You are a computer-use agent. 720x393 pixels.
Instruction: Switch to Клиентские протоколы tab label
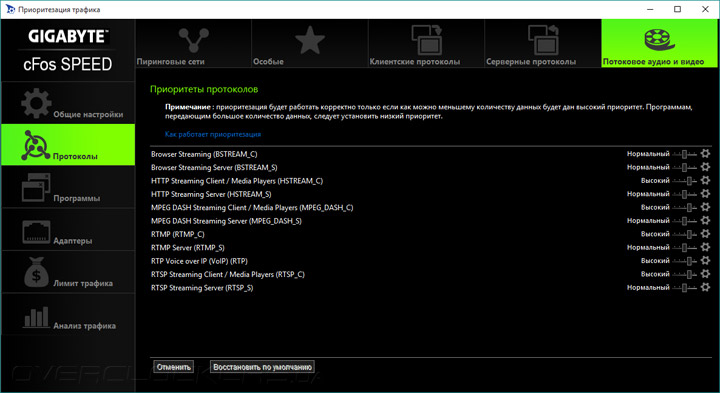415,62
